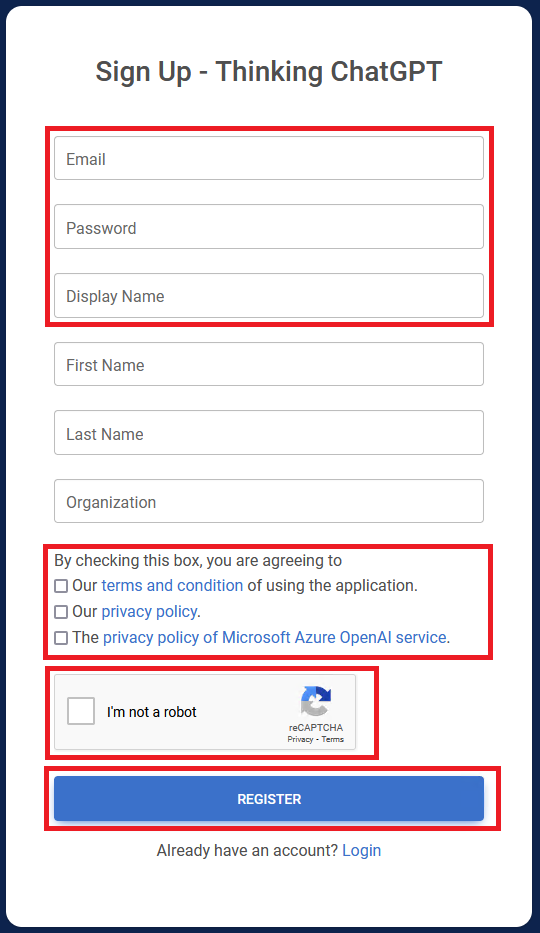This screenshot has height=933, width=540.
Task: Submit the form with REGISTER button
Action: point(269,799)
